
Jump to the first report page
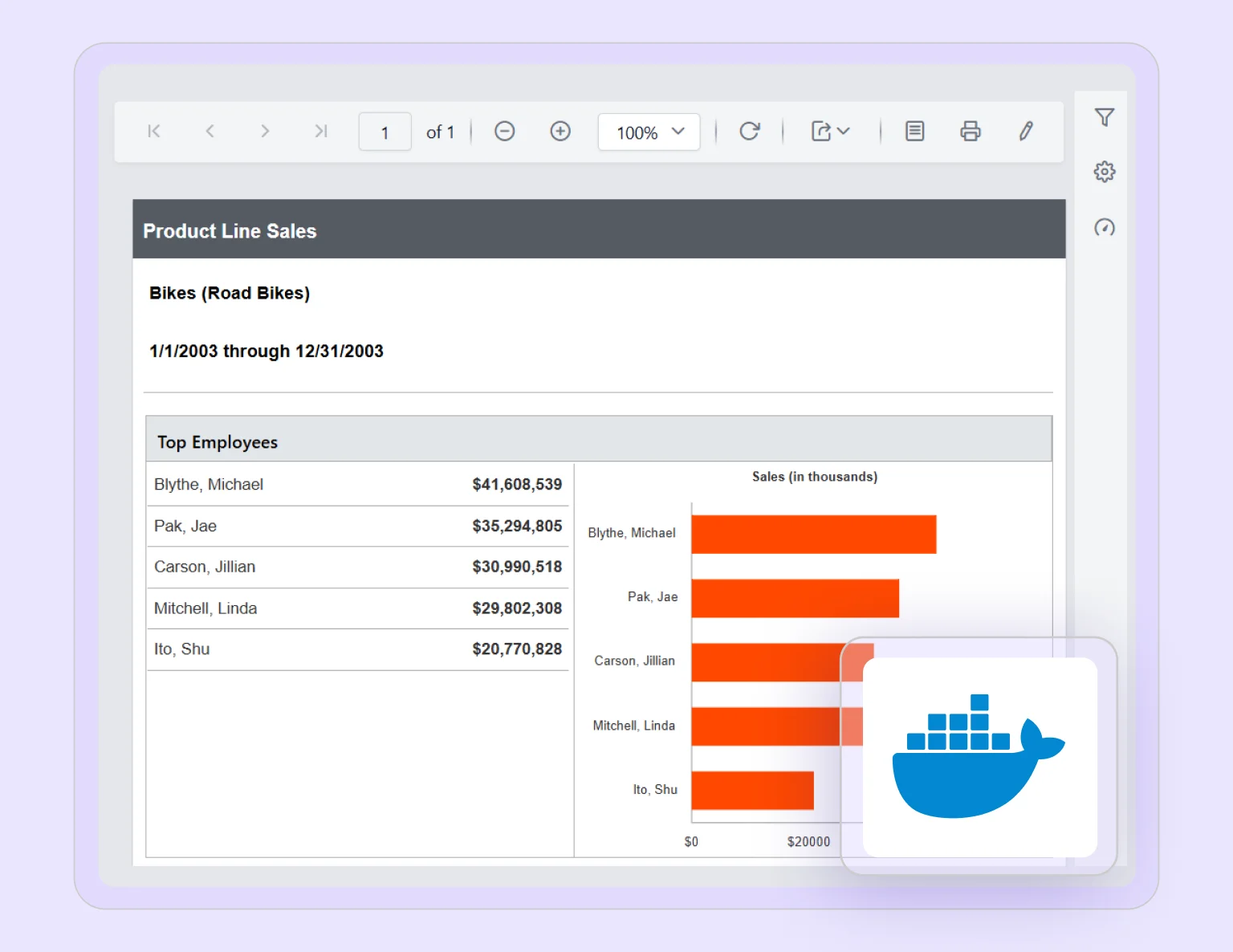click(153, 131)
